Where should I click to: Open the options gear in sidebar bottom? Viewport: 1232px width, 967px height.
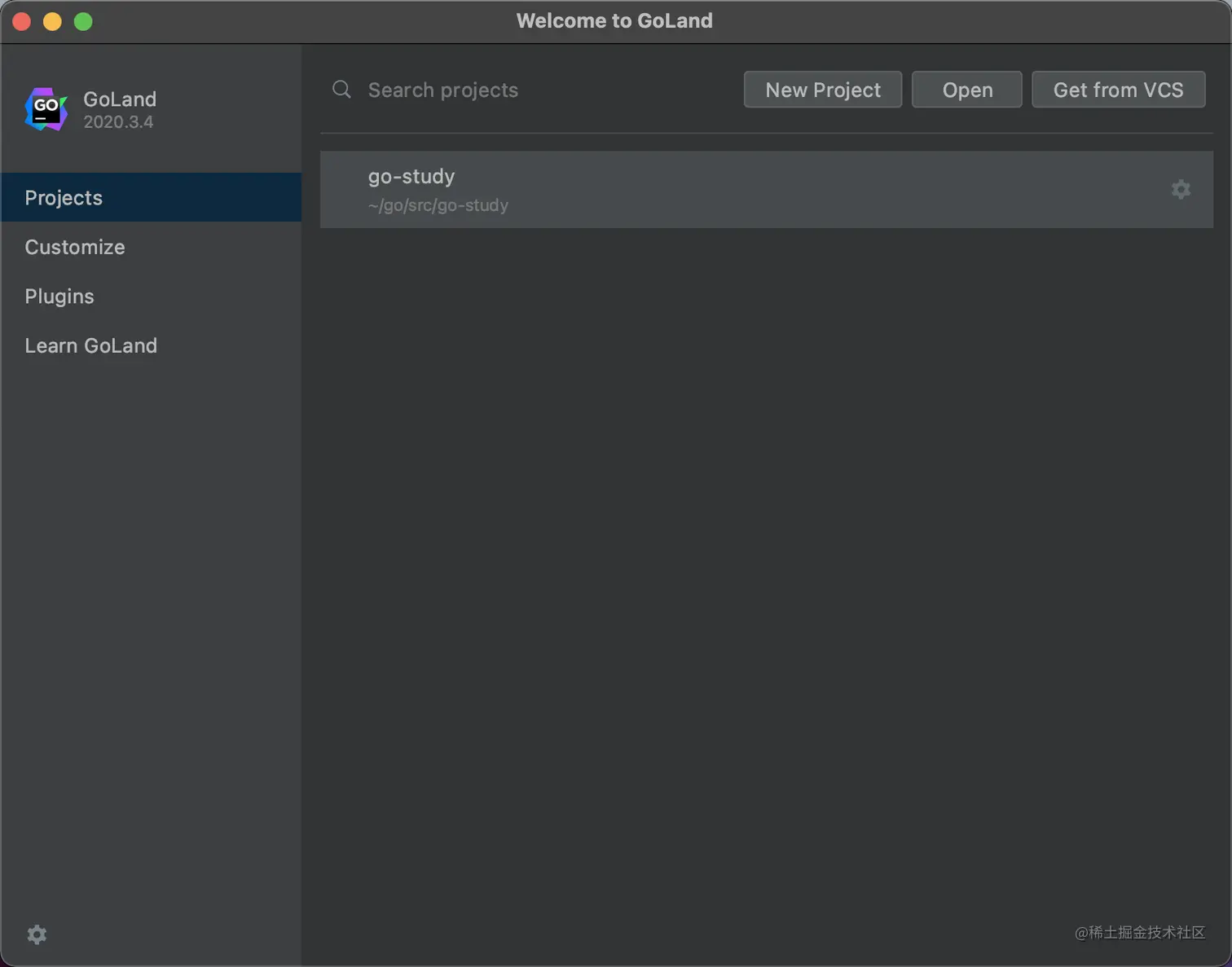pos(37,934)
